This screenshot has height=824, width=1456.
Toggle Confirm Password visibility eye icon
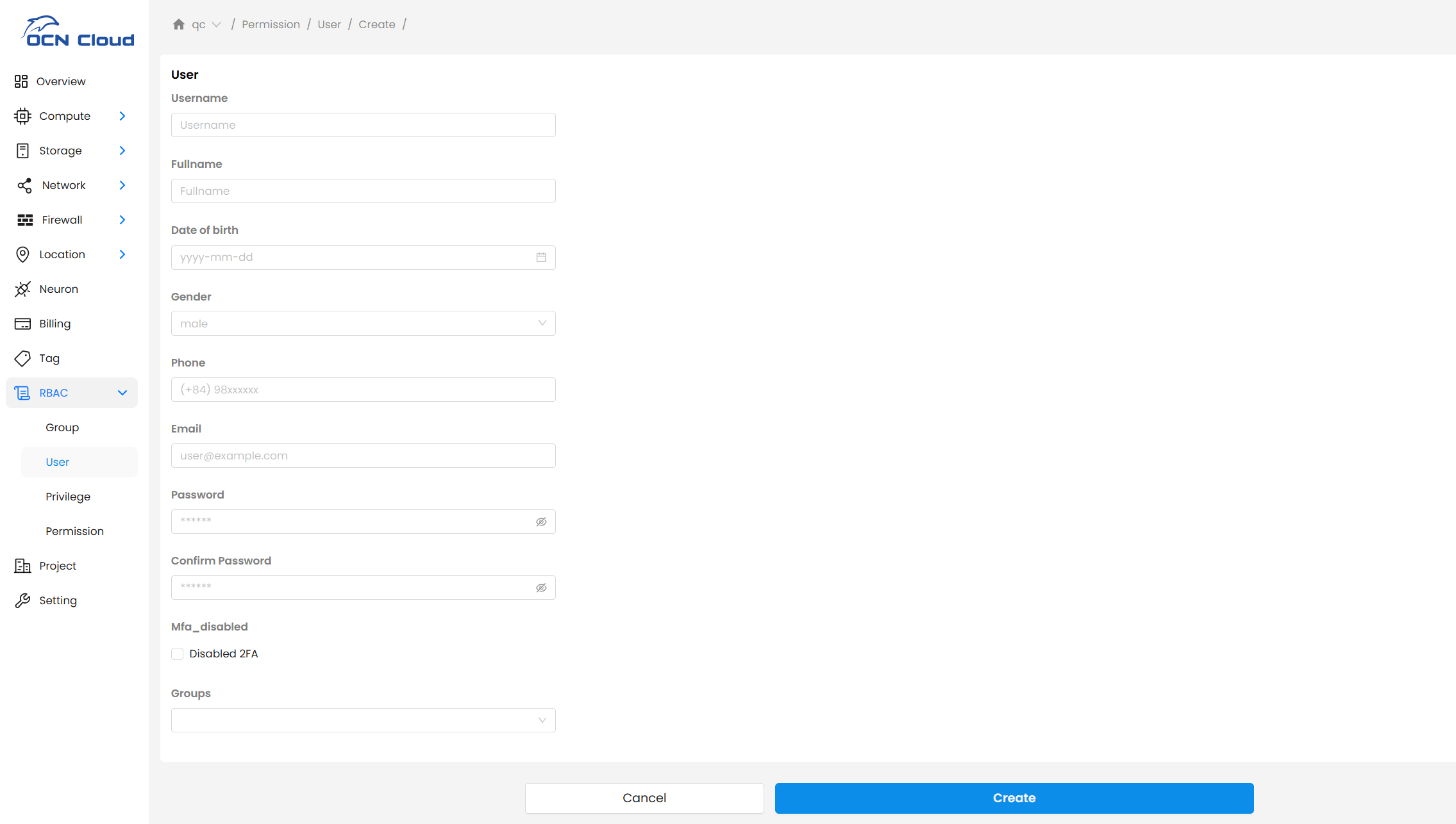[541, 588]
